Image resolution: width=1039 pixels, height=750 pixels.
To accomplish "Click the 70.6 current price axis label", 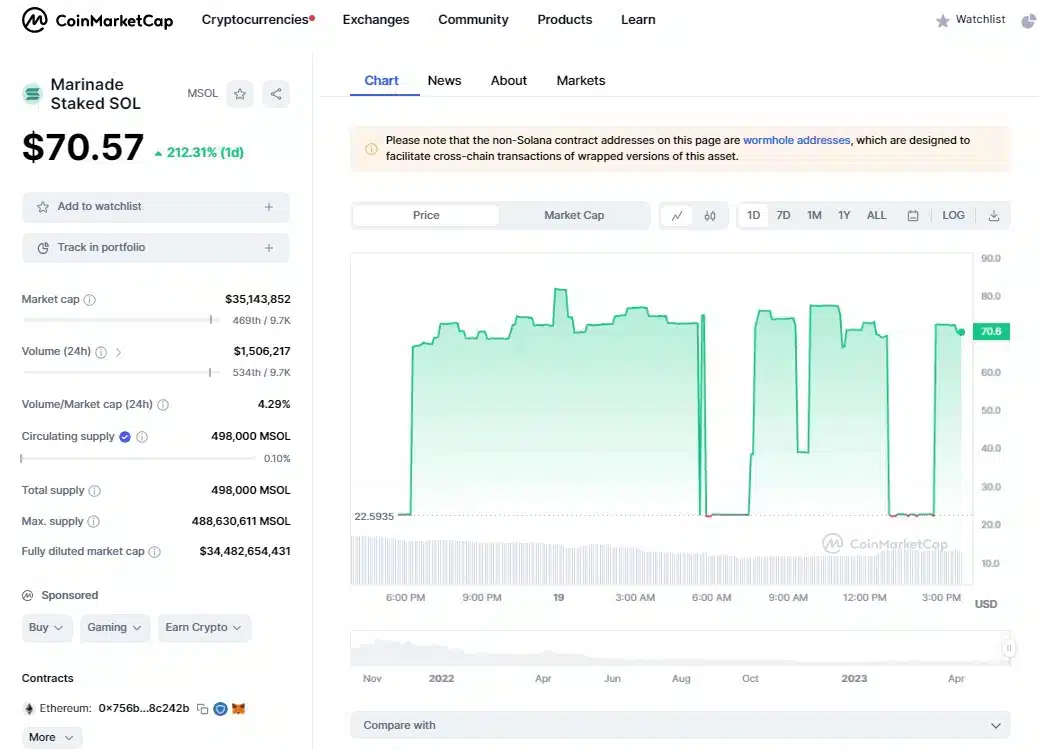I will tap(991, 331).
